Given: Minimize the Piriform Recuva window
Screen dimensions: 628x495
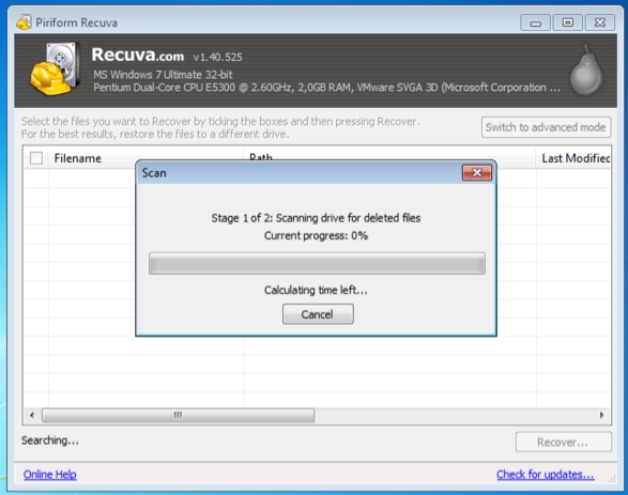Looking at the screenshot, I should point(535,22).
